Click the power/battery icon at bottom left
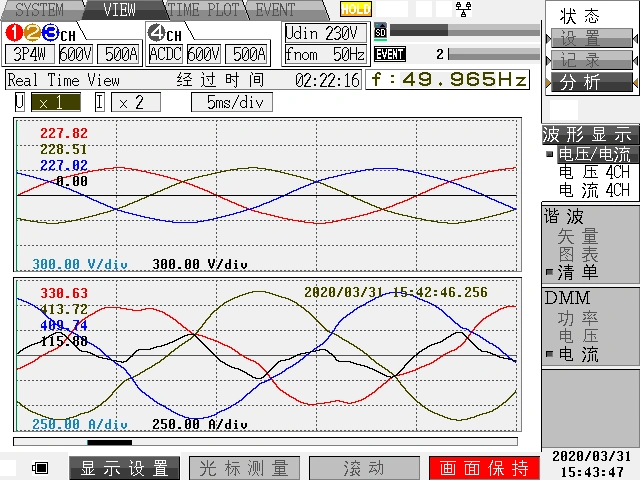The height and width of the screenshot is (480, 640). [41, 468]
